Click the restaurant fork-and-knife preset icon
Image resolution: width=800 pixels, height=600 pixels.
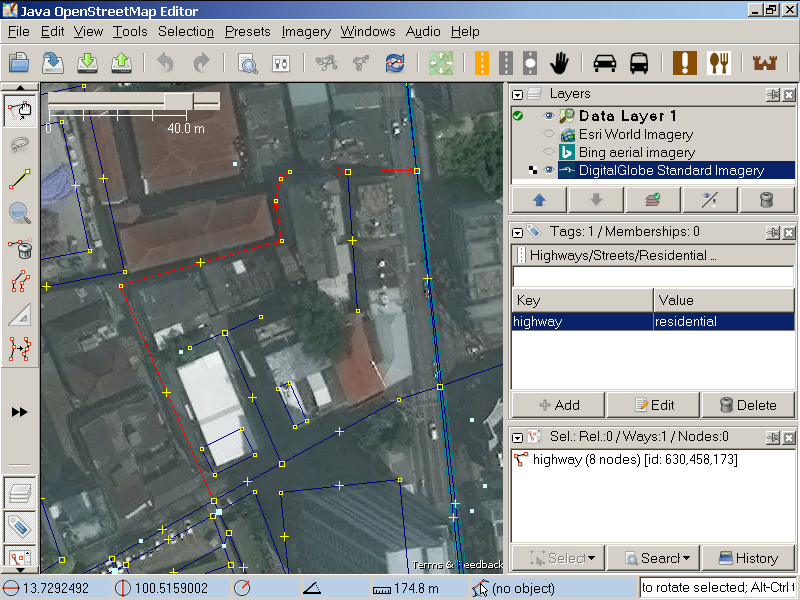[x=720, y=63]
